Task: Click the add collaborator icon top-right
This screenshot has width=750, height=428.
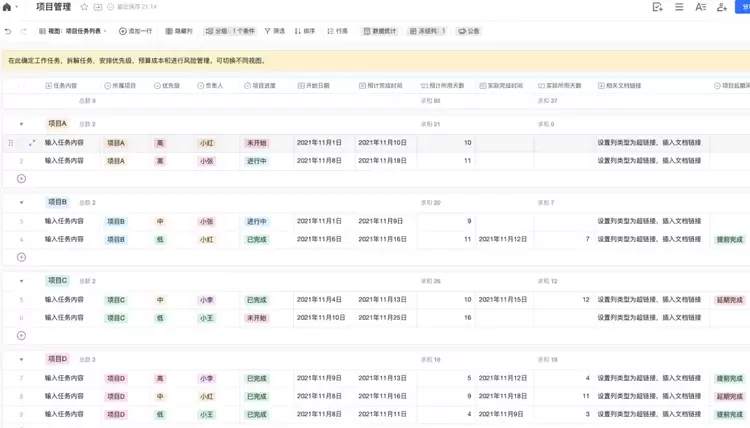Action: tap(721, 7)
